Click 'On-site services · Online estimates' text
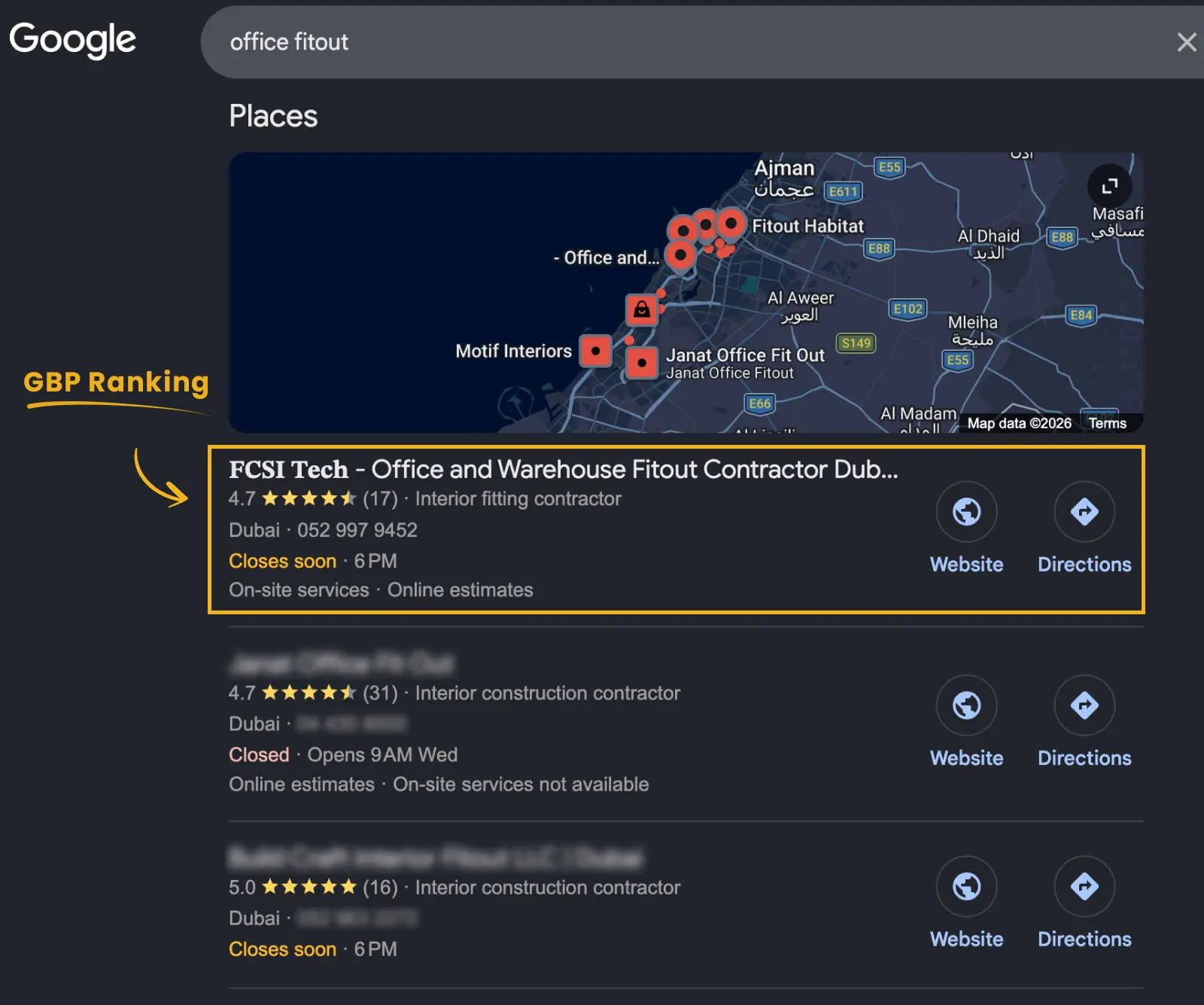Screen dimensions: 1204x1005 381,589
